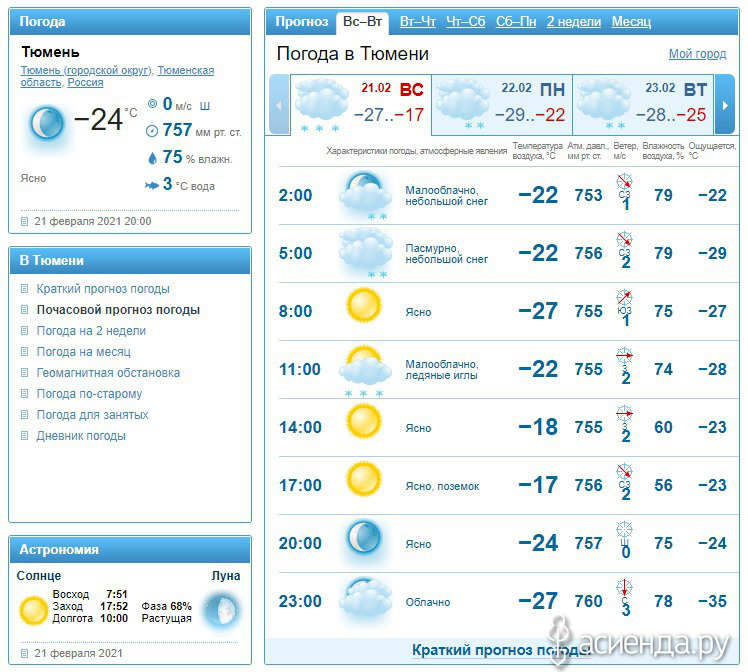
Task: Open Геомагнитная обстановка link
Action: (108, 373)
